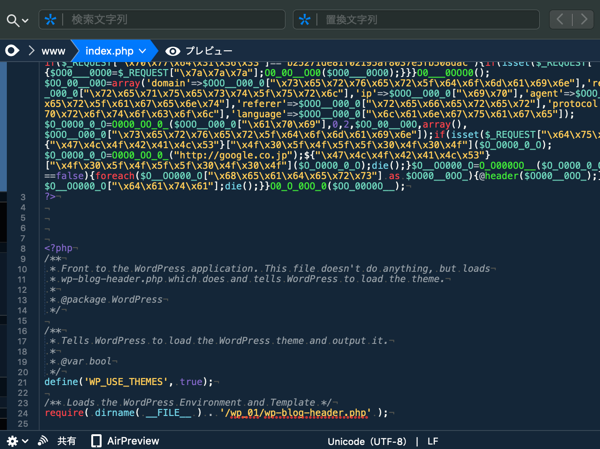This screenshot has width=600, height=449.
Task: Select the www path segment
Action: click(53, 51)
